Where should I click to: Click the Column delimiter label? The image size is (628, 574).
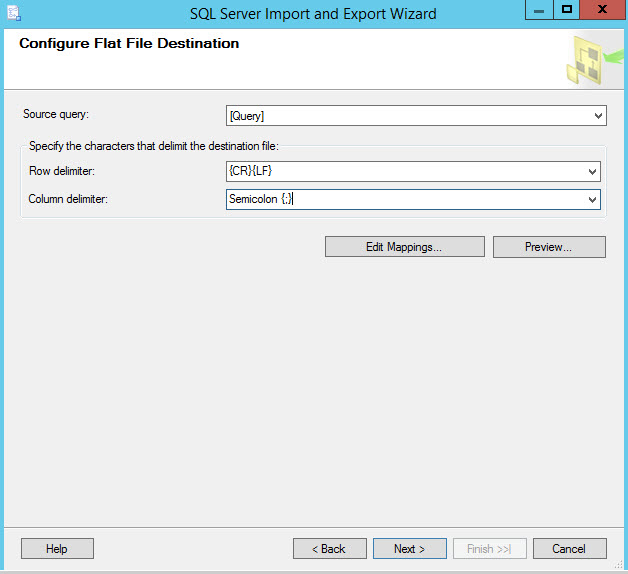68,199
